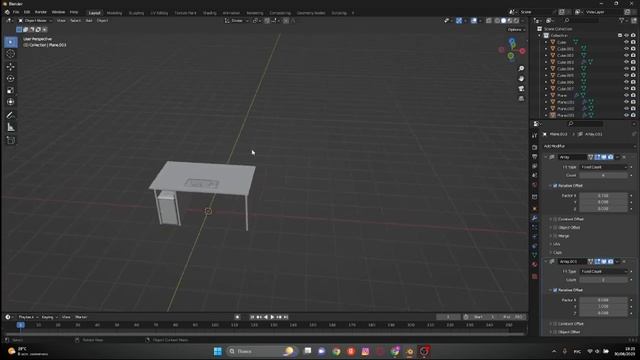Click Factor X field of Array modifier
Screen dimensions: 640x360
(x=603, y=196)
